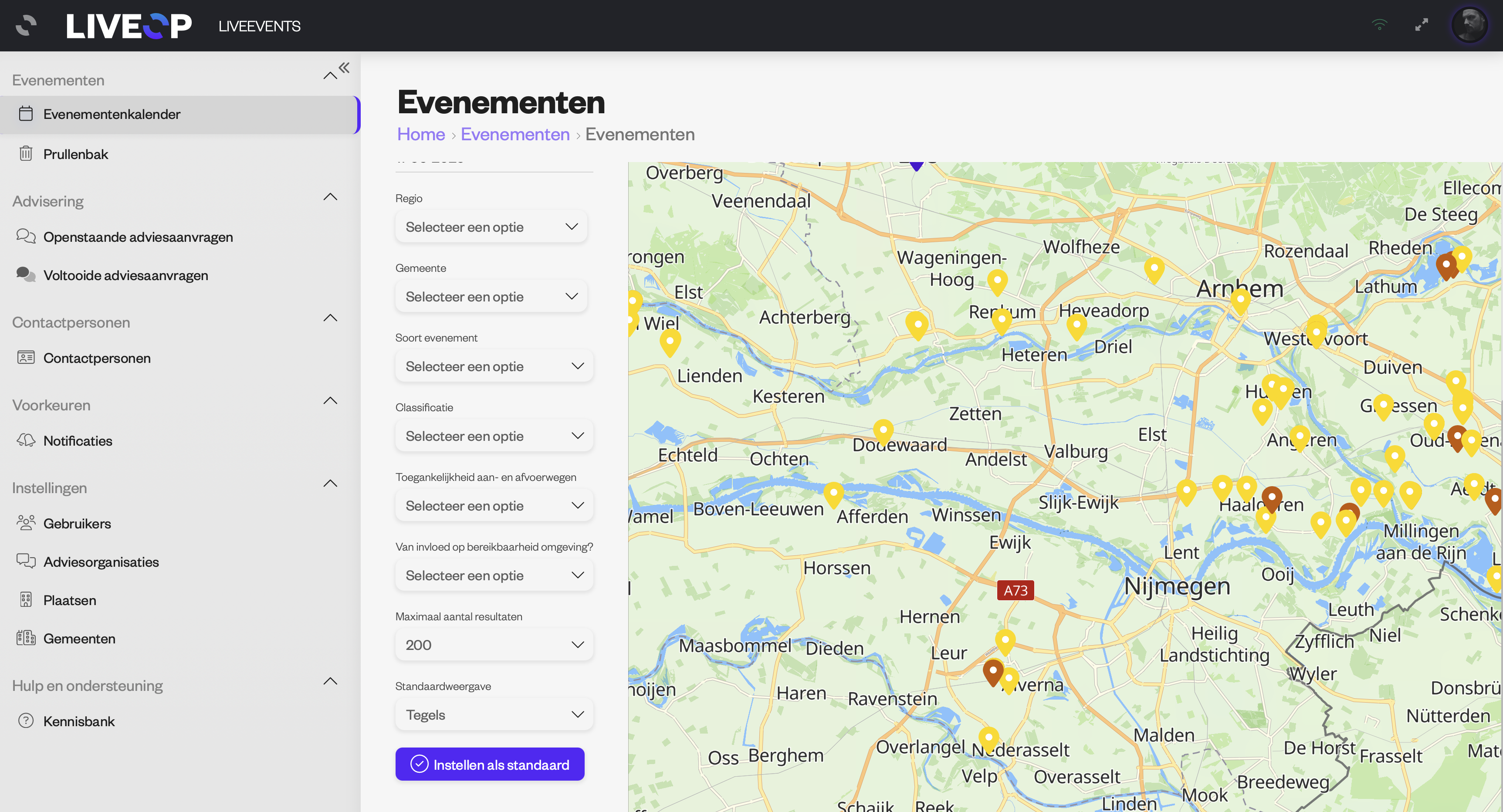Open the Regio dropdown
Screen dimensions: 1503x812
(491, 227)
